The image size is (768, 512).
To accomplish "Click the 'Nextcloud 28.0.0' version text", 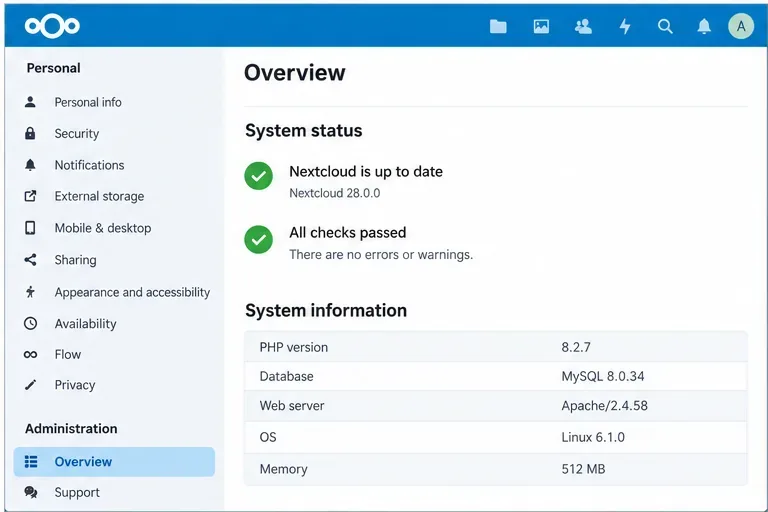I will [x=335, y=193].
